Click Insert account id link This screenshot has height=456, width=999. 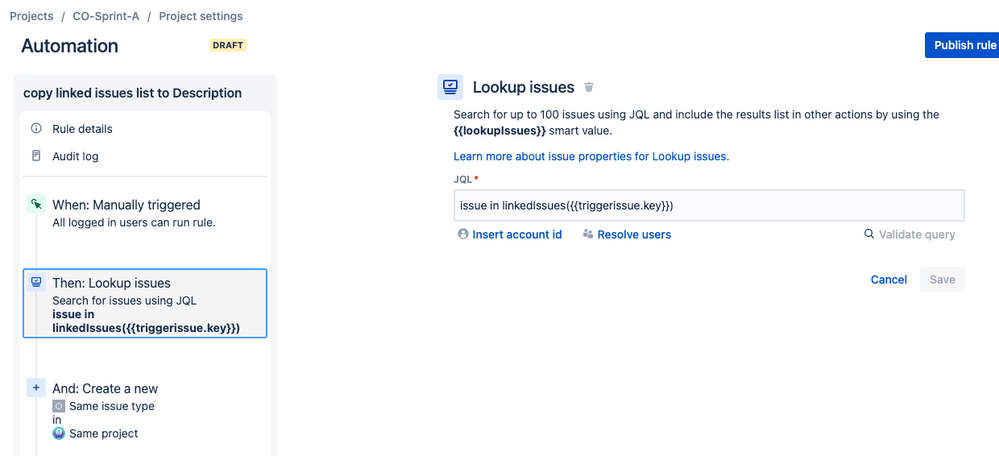coord(517,234)
